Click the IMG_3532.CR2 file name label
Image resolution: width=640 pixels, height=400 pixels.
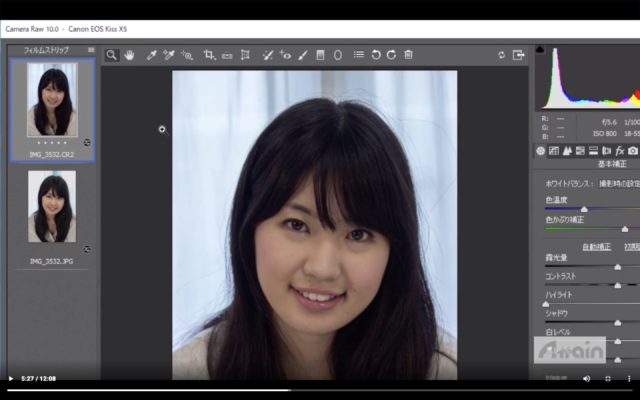tap(51, 155)
